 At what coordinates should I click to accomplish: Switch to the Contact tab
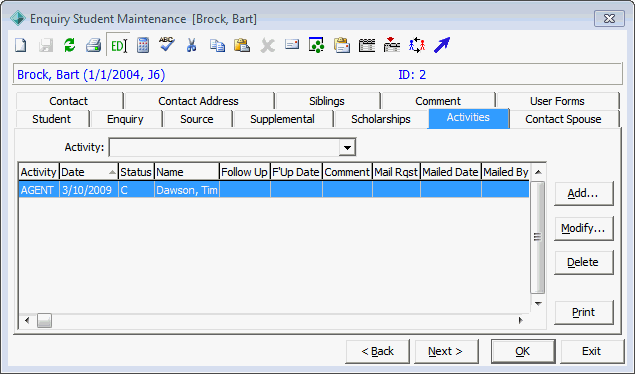tap(68, 101)
